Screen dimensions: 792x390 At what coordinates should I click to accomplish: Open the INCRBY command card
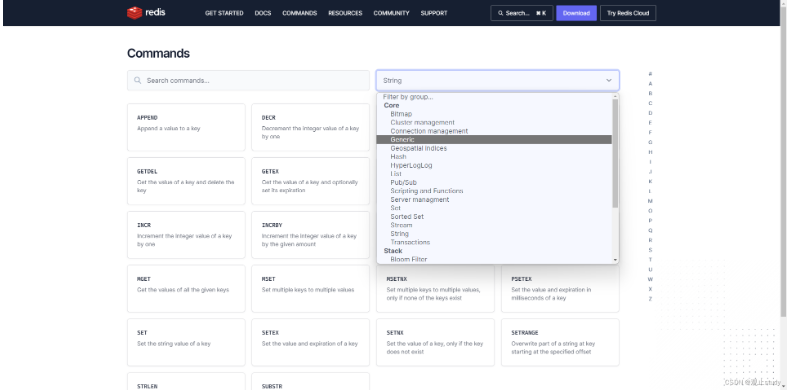pyautogui.click(x=310, y=235)
